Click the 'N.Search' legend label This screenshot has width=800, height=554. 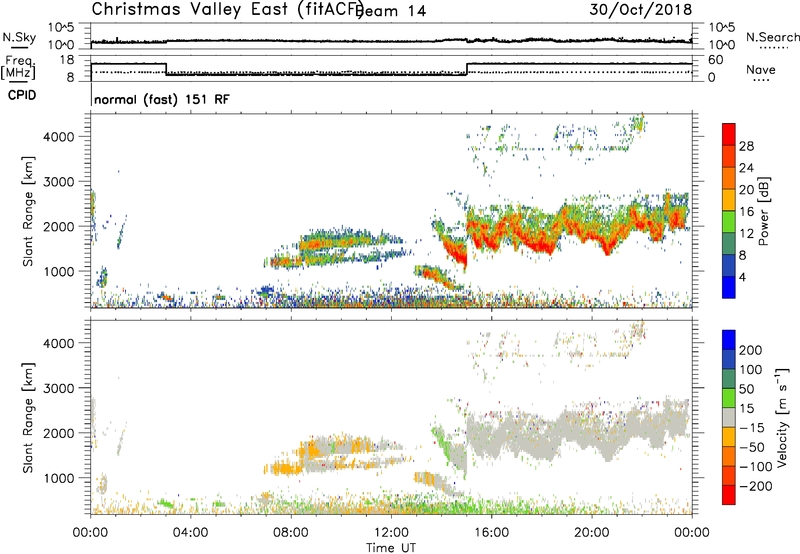click(x=772, y=37)
